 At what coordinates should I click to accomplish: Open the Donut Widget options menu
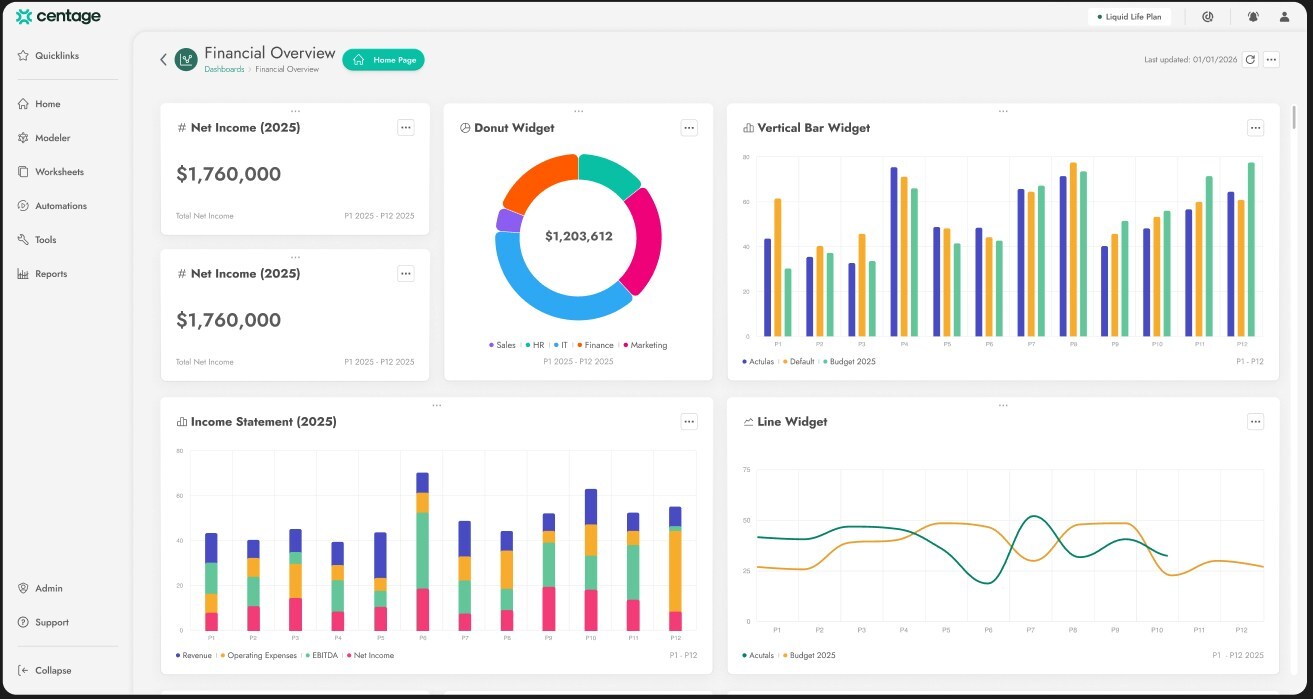tap(689, 127)
